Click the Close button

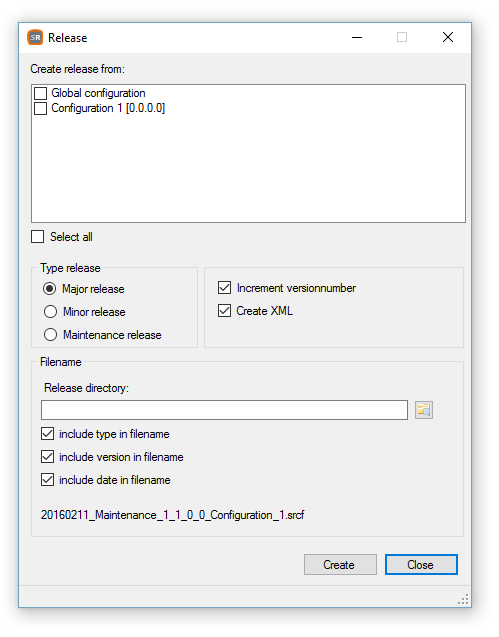click(x=421, y=565)
